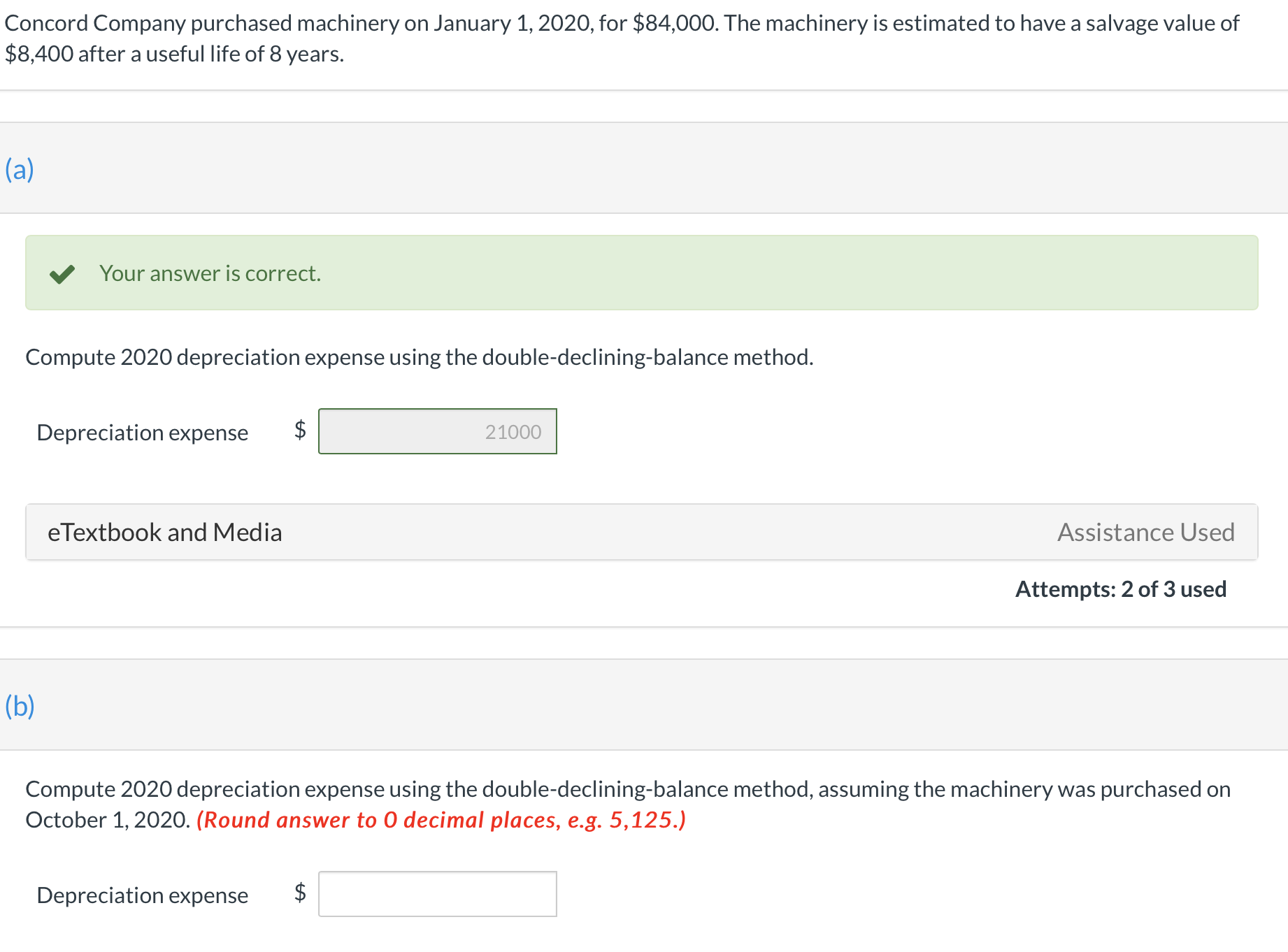Image resolution: width=1288 pixels, height=952 pixels.
Task: Click the dollar sign beside the 21000 field
Action: click(x=300, y=429)
